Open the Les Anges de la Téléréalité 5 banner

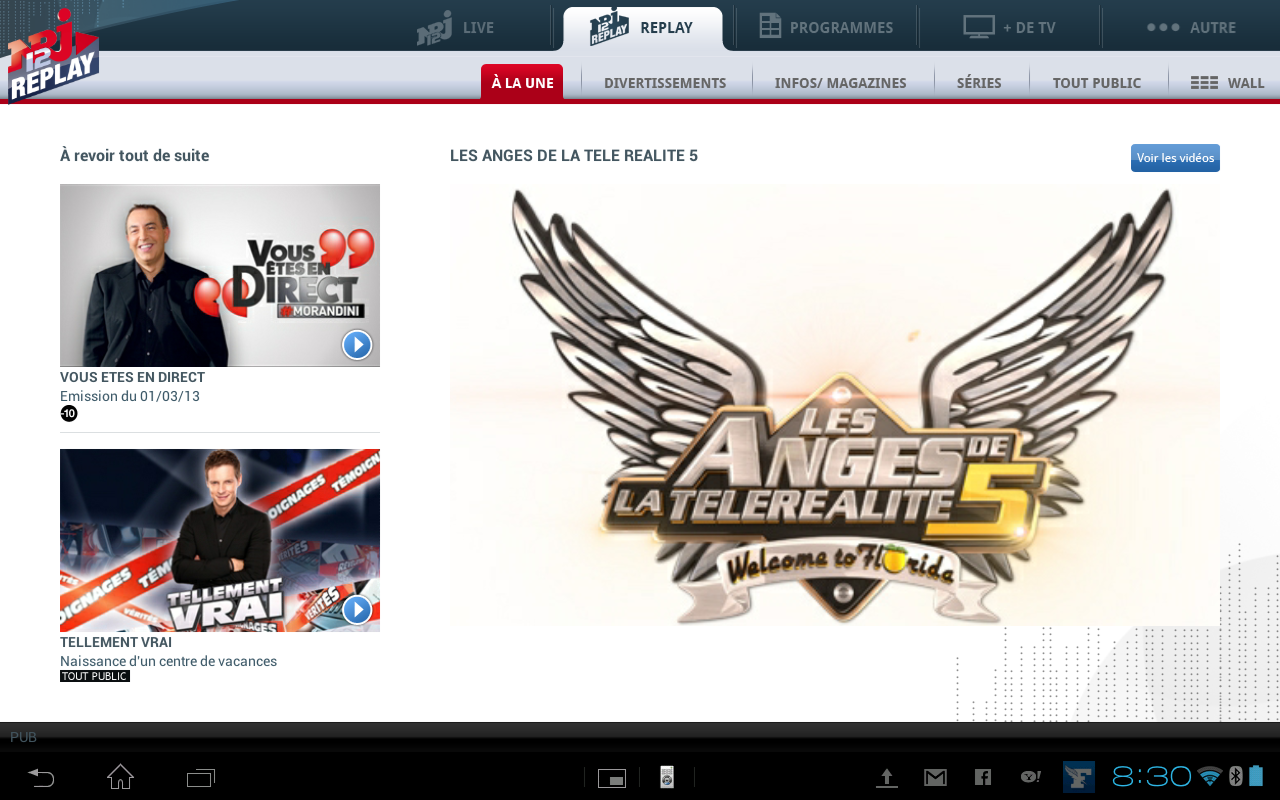(835, 405)
